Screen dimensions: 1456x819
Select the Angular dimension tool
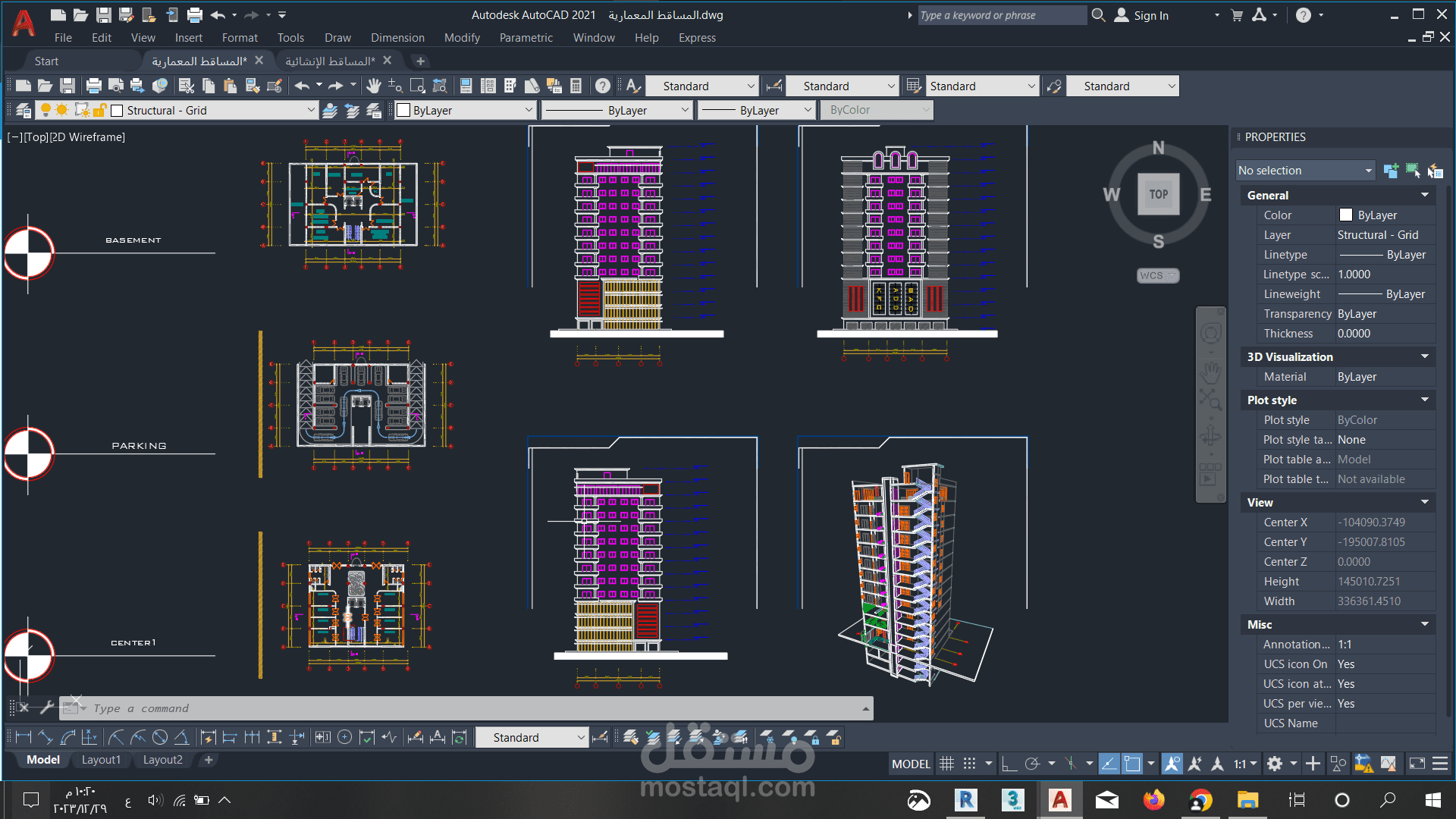point(182,737)
